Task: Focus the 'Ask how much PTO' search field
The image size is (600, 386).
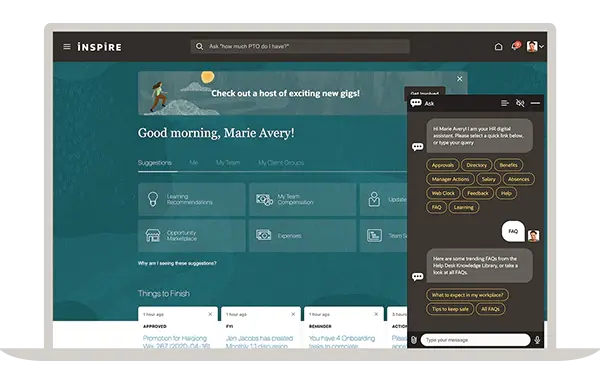Action: (300, 46)
